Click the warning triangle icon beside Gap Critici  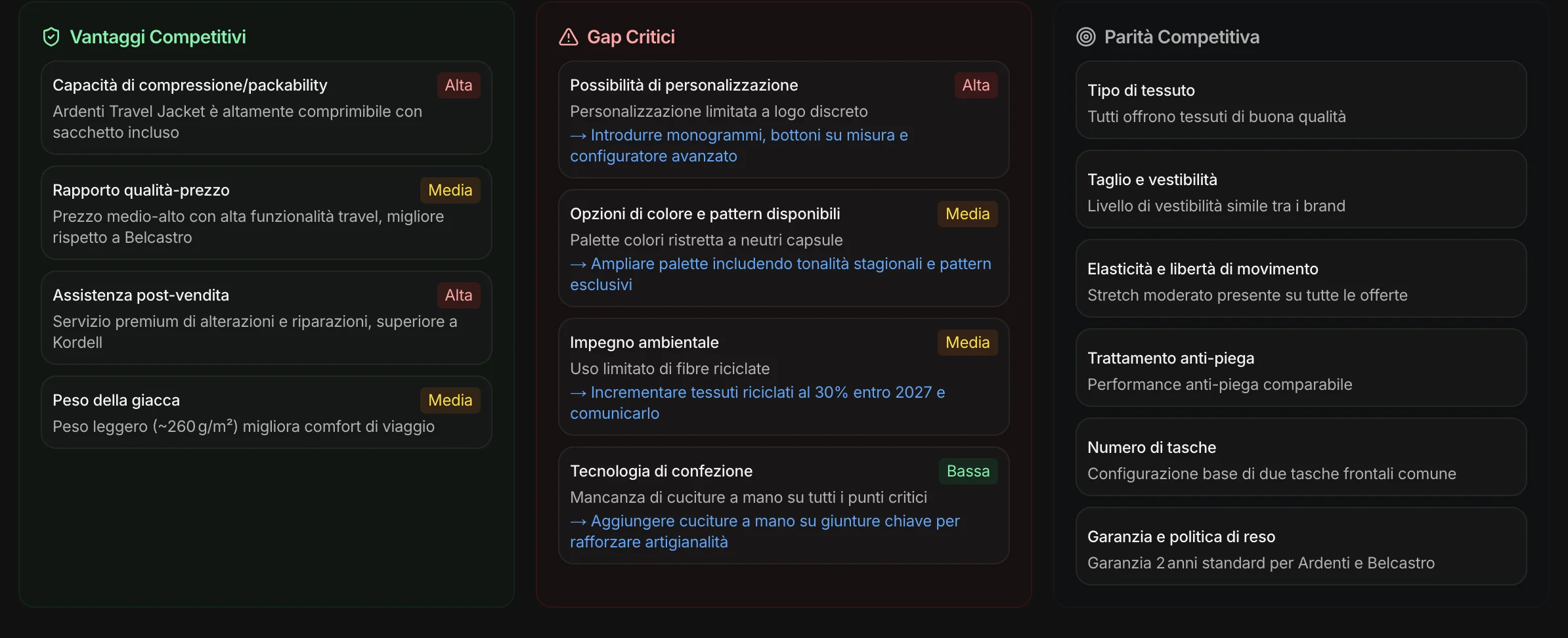[x=569, y=37]
